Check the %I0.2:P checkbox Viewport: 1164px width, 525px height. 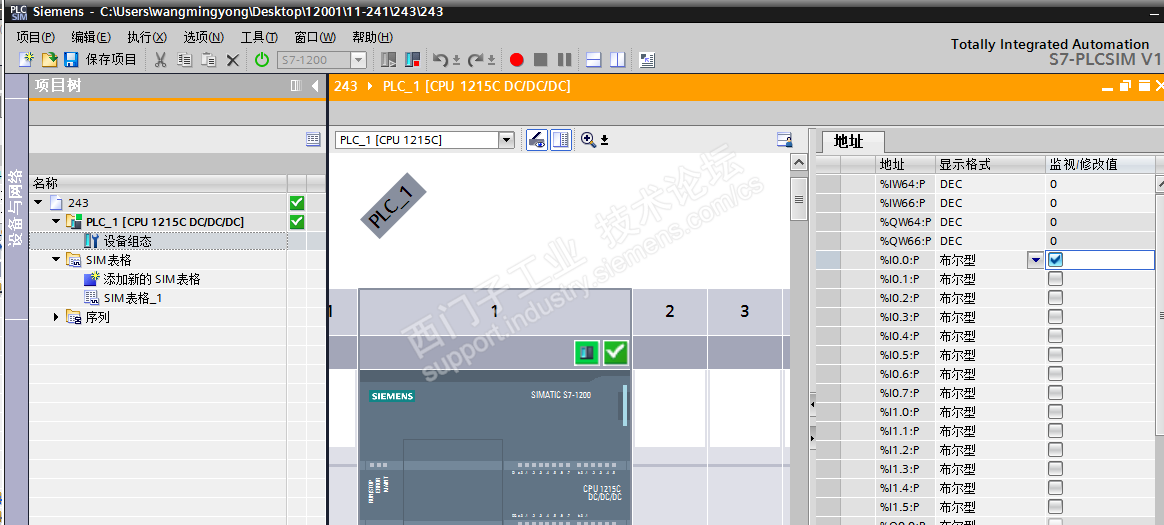click(1055, 298)
